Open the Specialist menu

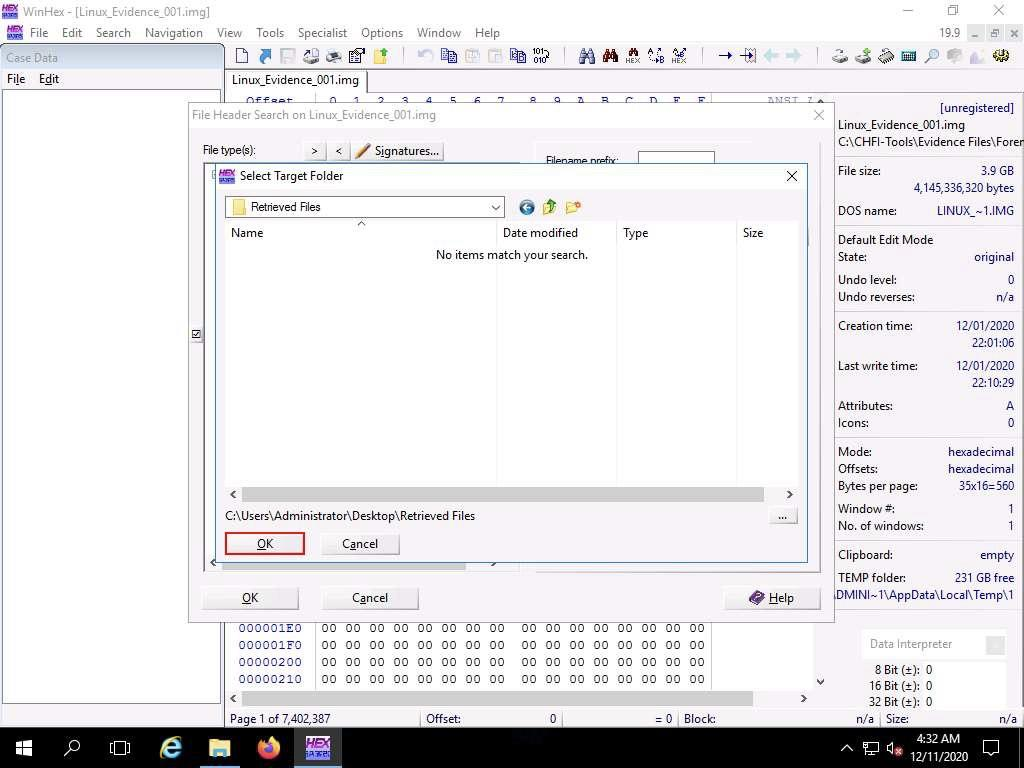tap(322, 33)
